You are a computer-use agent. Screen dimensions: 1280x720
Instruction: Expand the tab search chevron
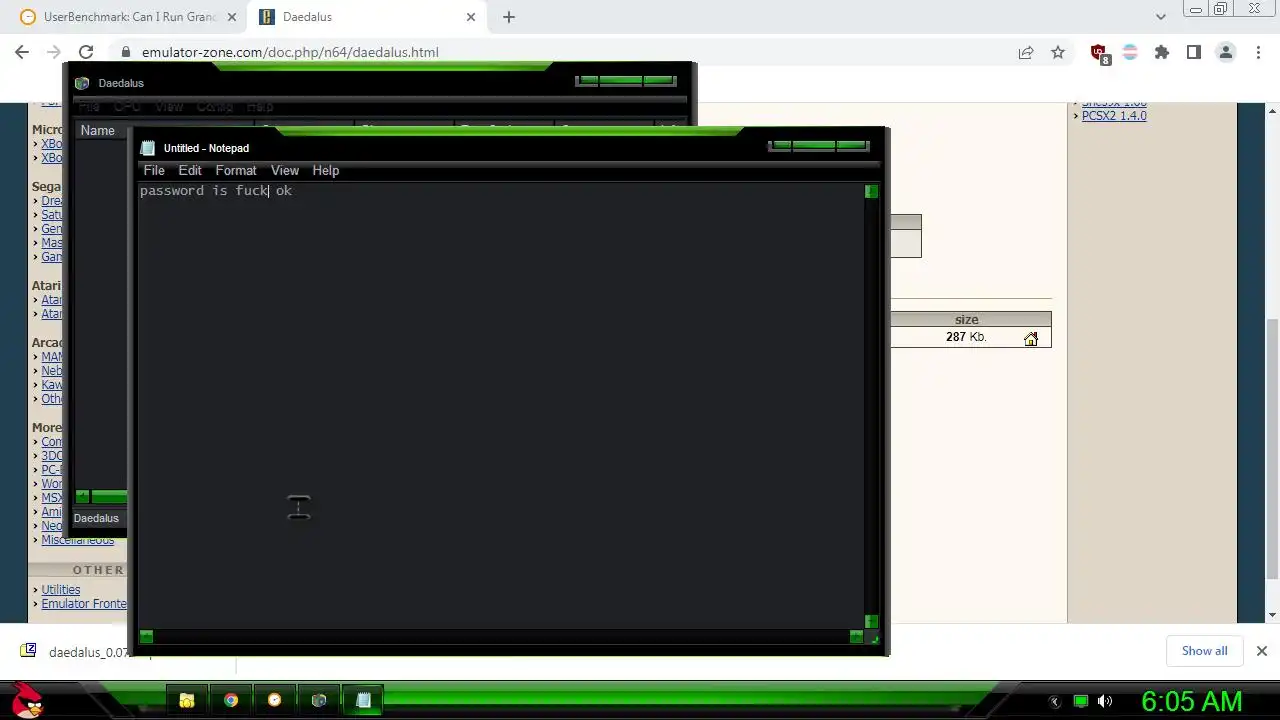point(1161,17)
